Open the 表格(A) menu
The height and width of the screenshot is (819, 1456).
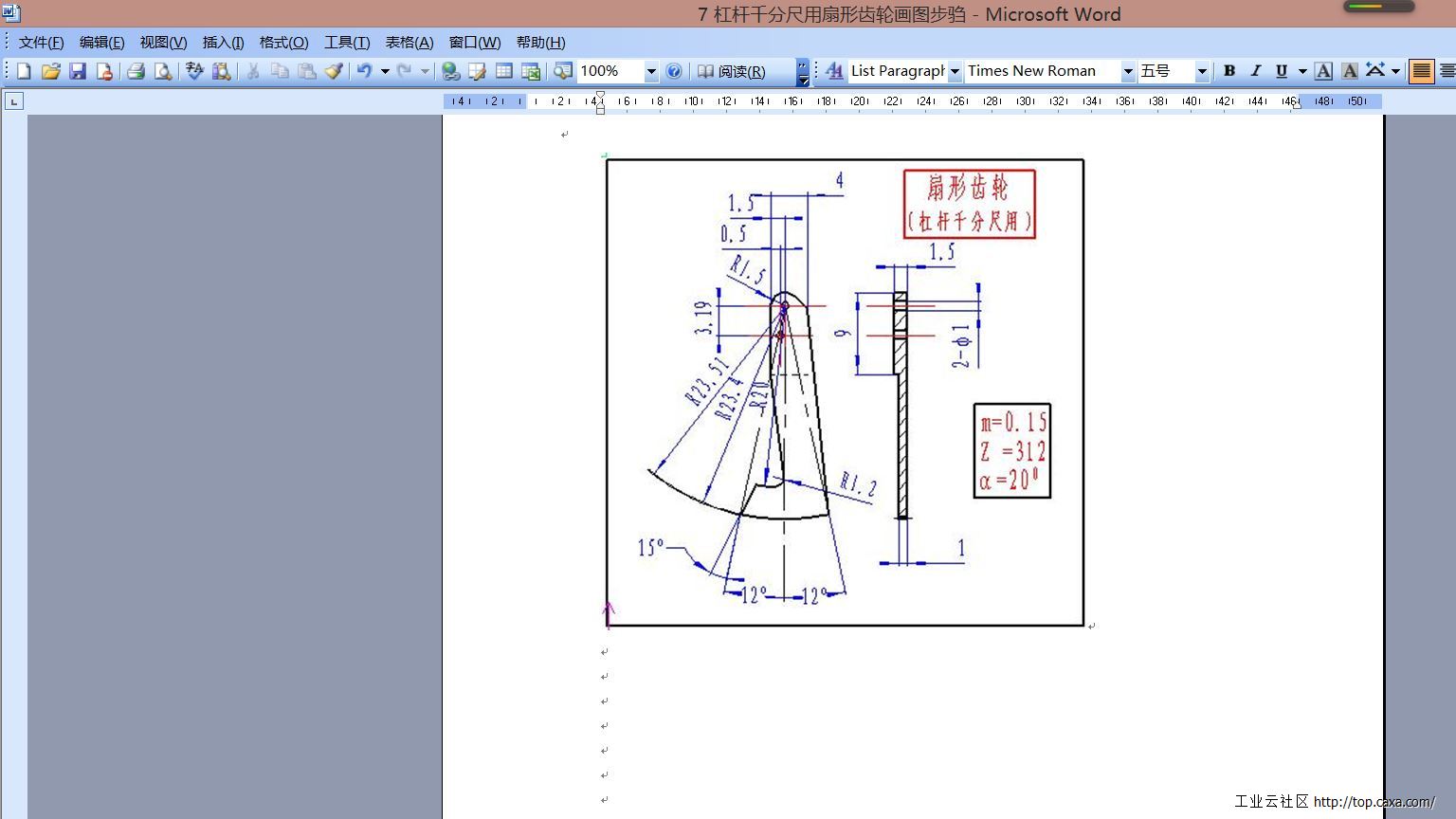click(x=409, y=43)
